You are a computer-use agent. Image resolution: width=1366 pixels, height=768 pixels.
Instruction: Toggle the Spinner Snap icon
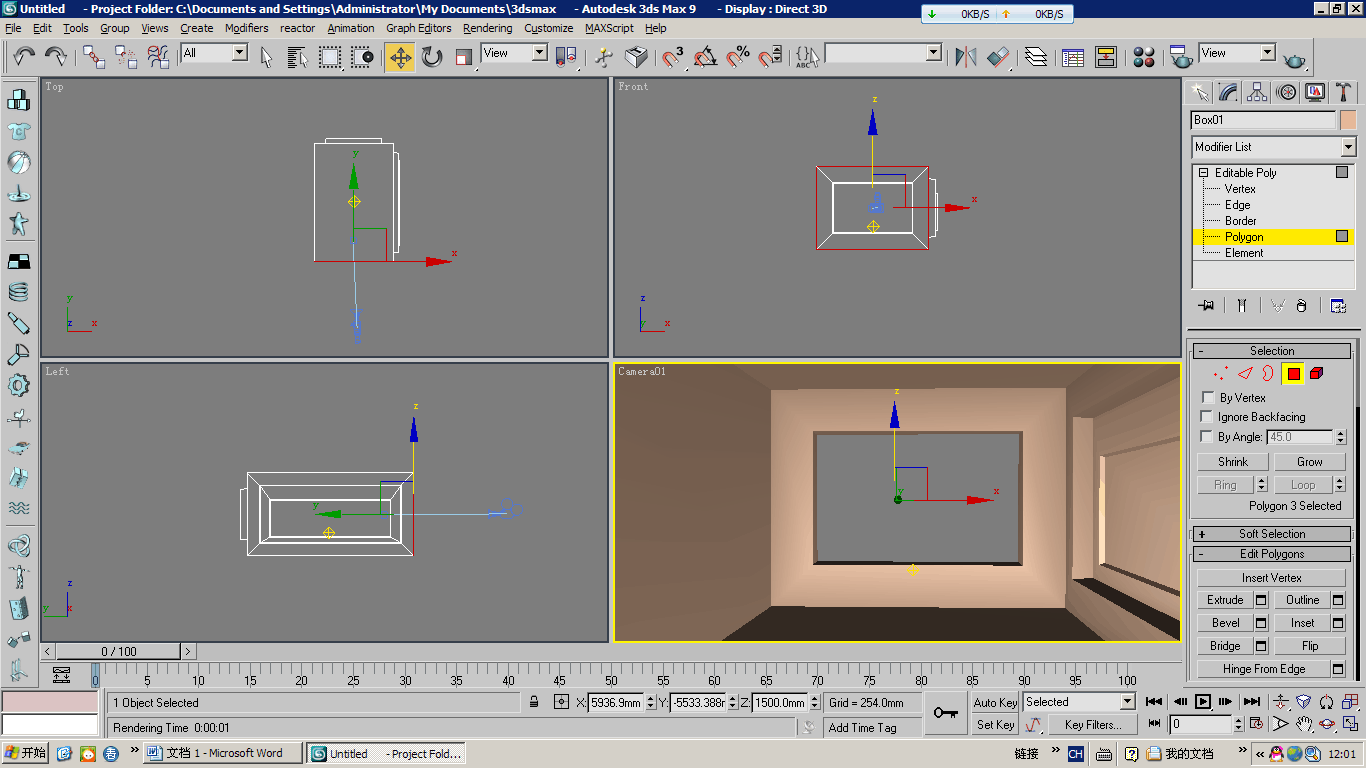click(x=770, y=56)
